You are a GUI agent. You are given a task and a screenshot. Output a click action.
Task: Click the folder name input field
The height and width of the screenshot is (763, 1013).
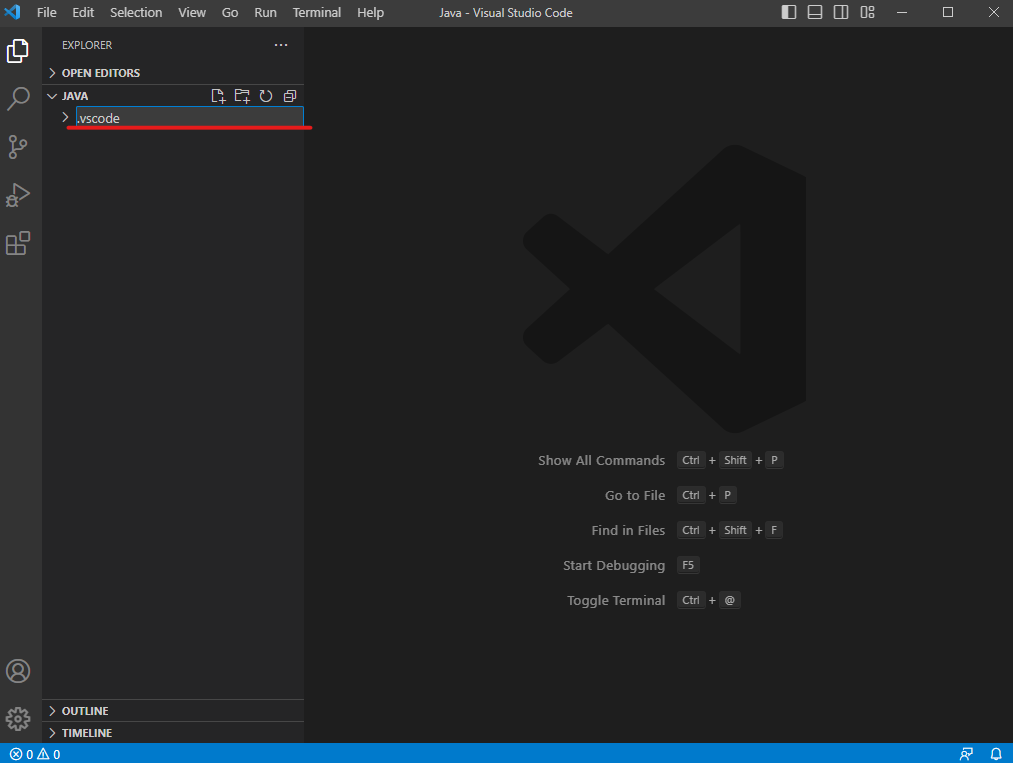click(x=189, y=118)
